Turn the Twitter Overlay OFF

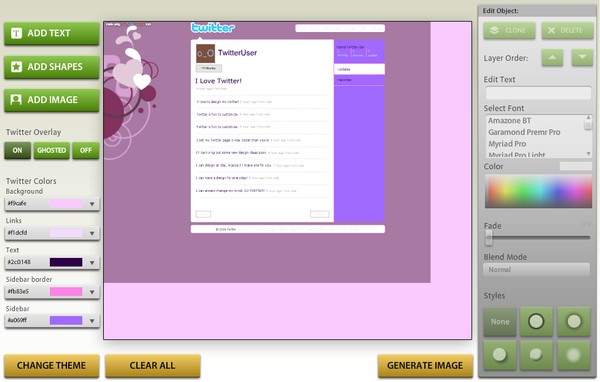click(x=86, y=150)
